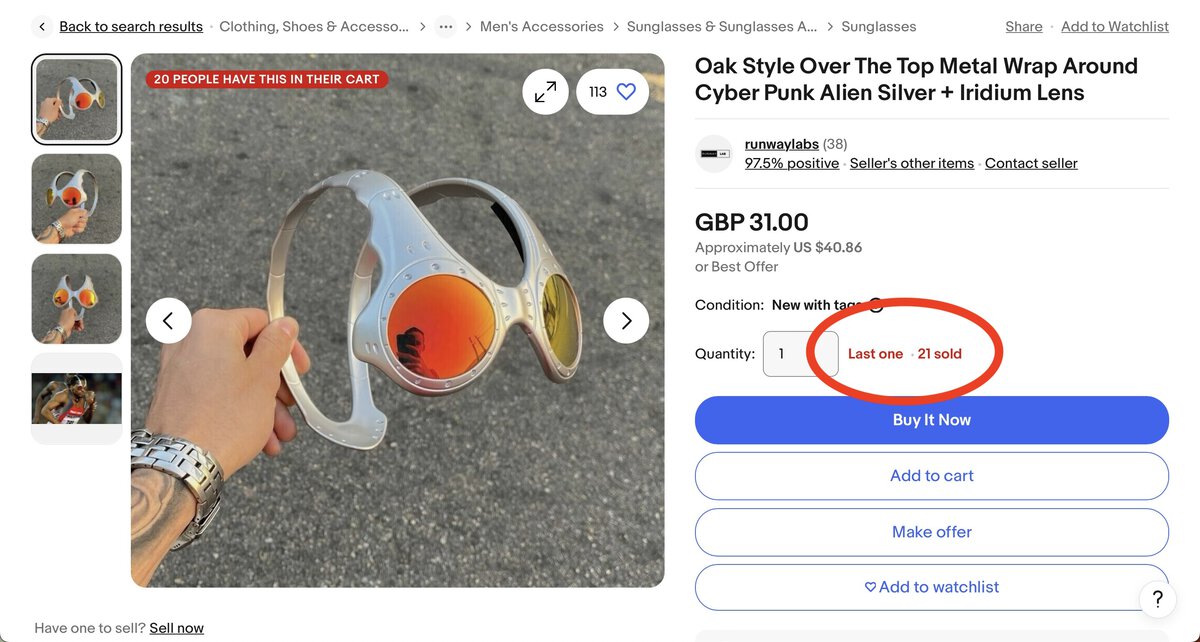This screenshot has width=1200, height=642.
Task: Open Seller's other items link
Action: tap(911, 163)
